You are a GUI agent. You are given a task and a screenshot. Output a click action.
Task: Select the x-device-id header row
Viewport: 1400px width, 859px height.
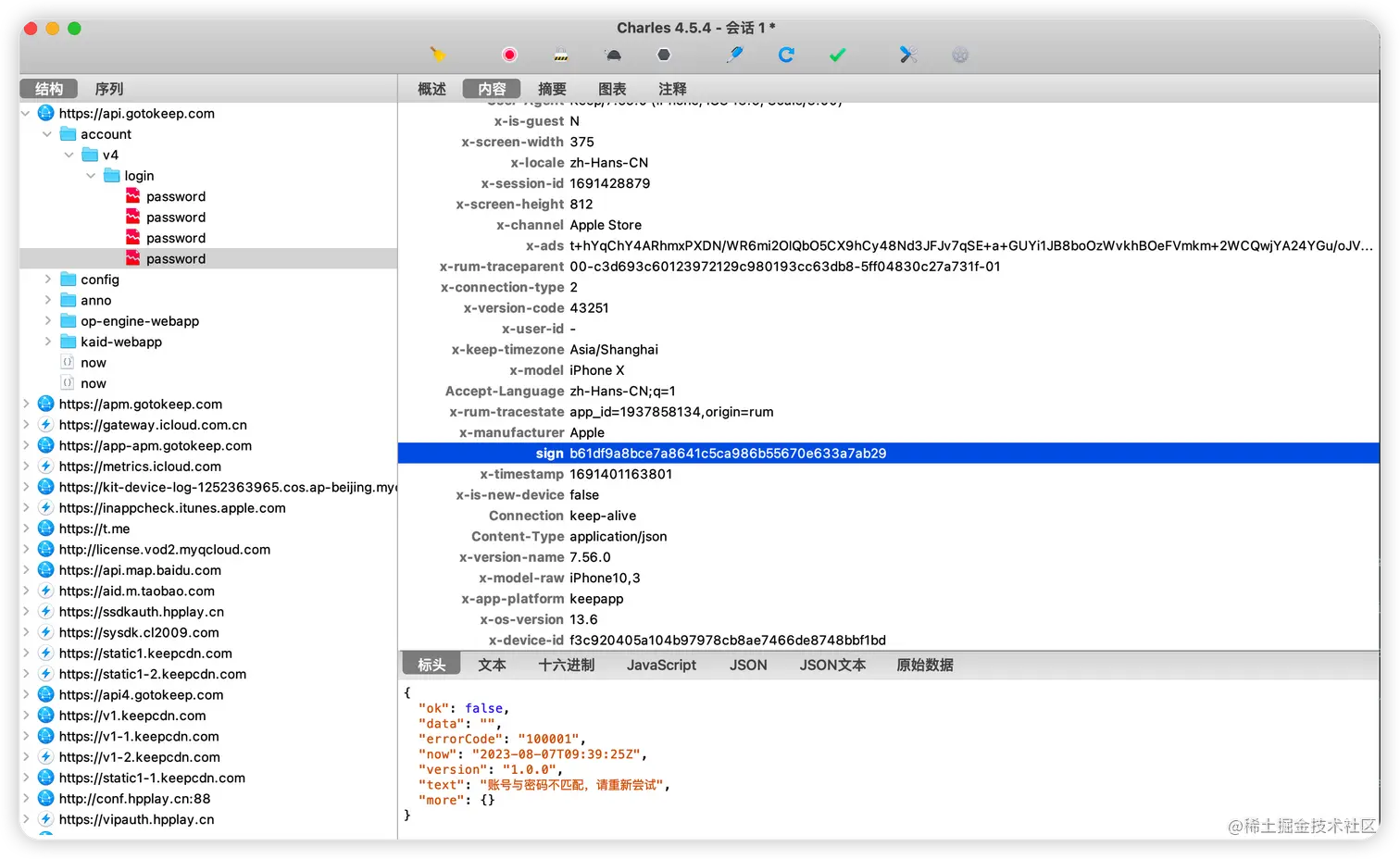pos(889,641)
